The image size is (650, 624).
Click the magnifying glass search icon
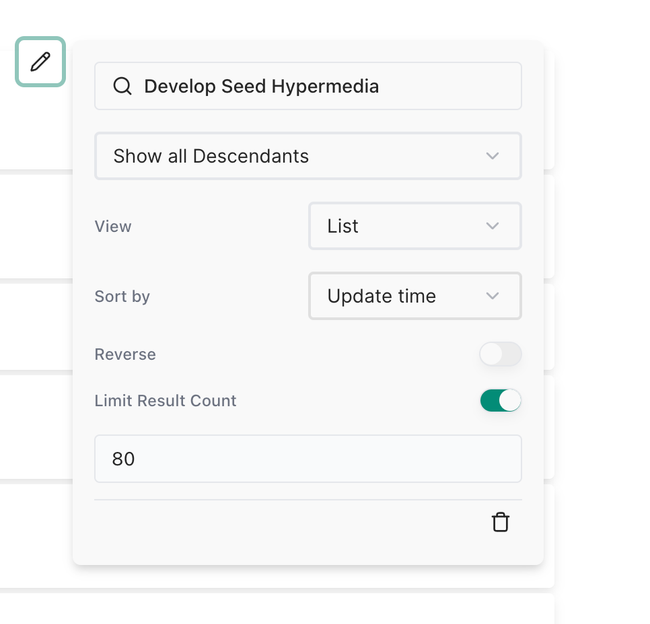click(122, 86)
